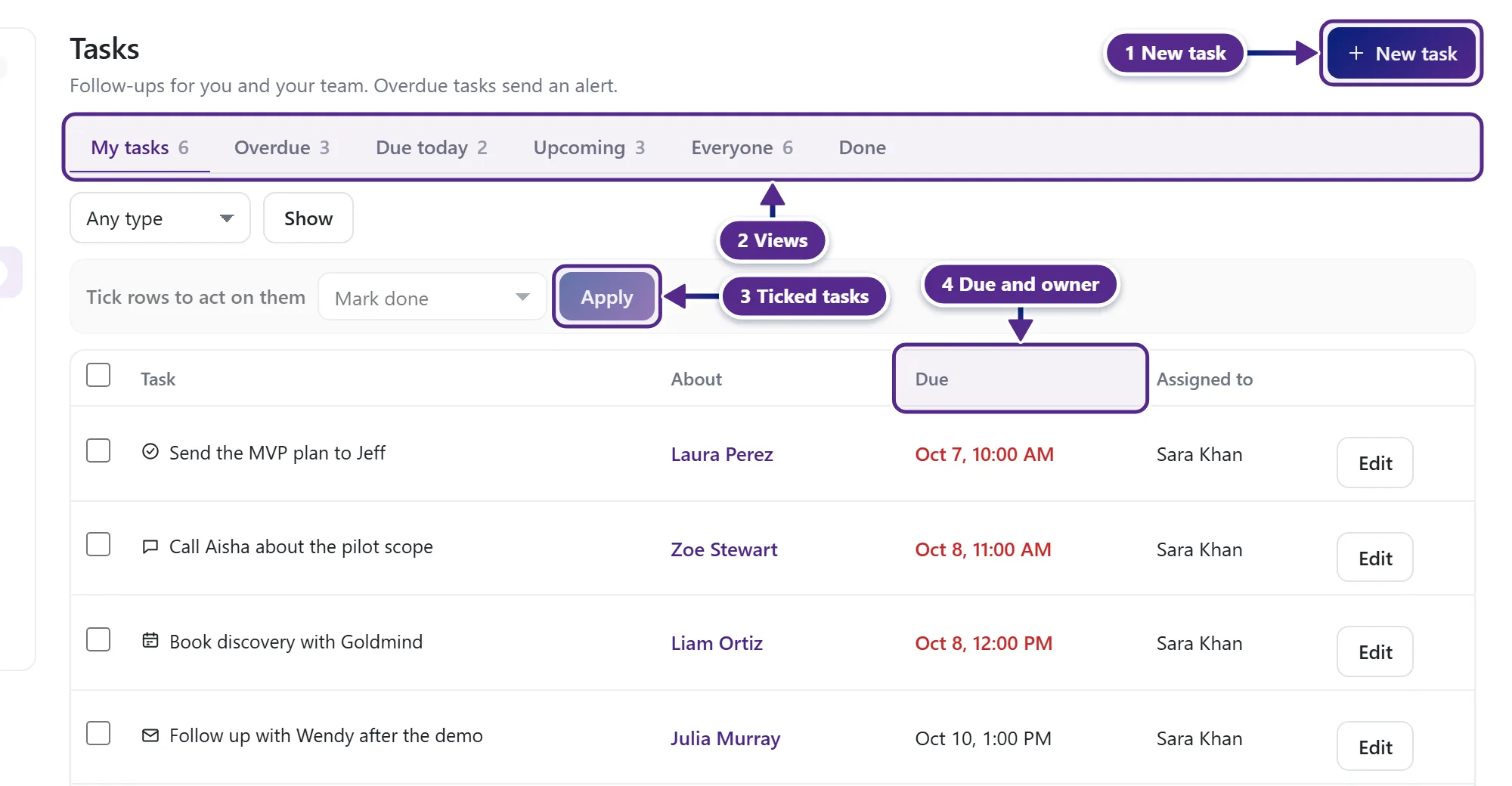Click the task title Send the MVP plan to Jeff
This screenshot has width=1512, height=786.
pos(277,453)
